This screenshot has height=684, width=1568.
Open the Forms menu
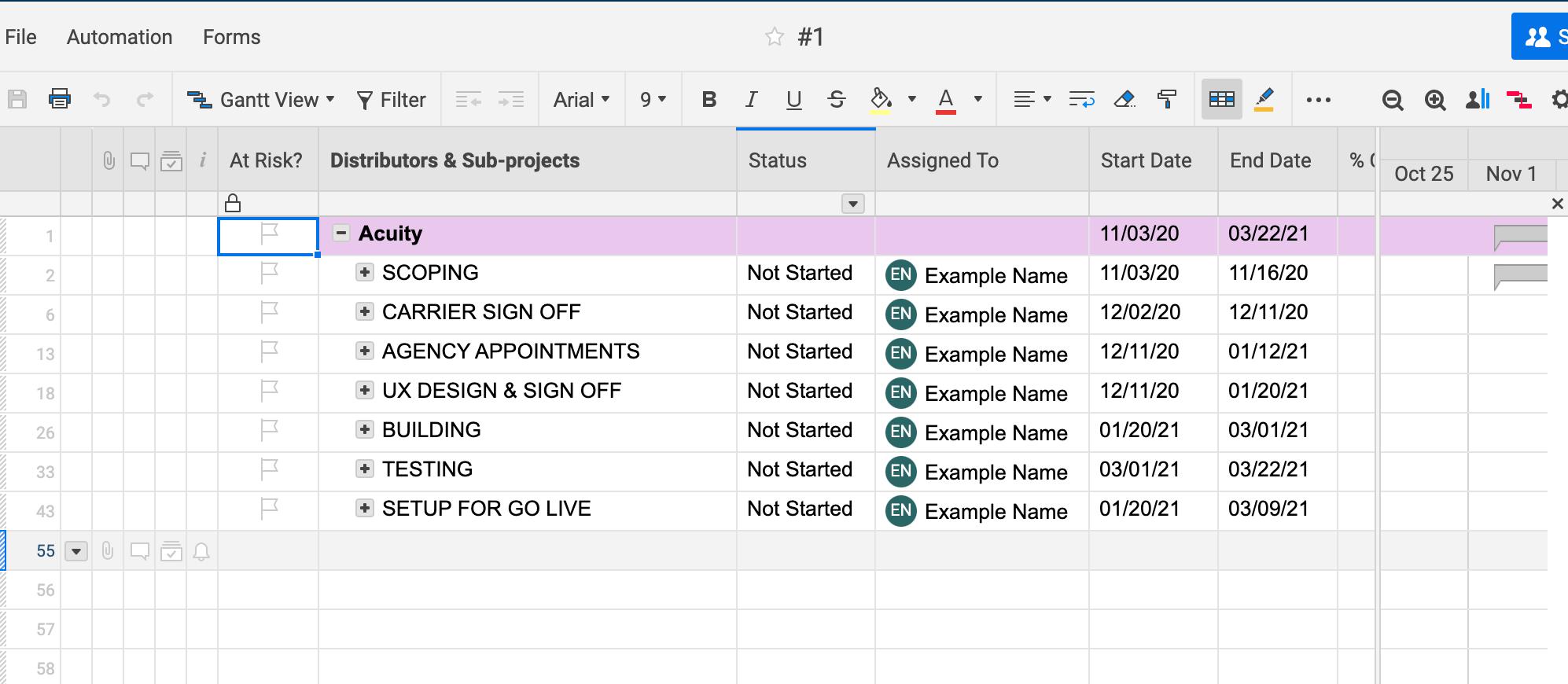tap(231, 37)
